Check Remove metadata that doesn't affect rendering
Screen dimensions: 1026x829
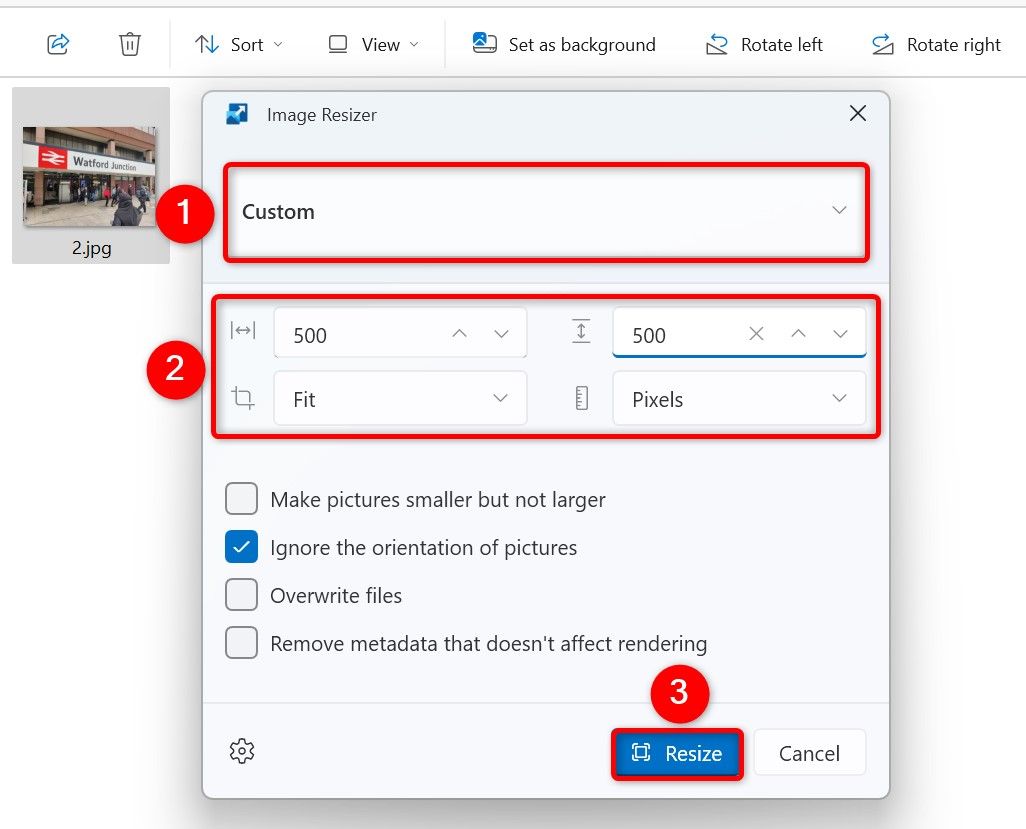tap(241, 643)
